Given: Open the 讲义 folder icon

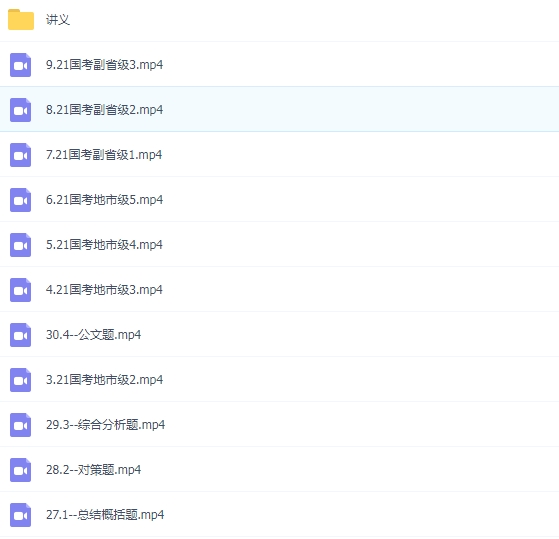Looking at the screenshot, I should click(x=21, y=20).
